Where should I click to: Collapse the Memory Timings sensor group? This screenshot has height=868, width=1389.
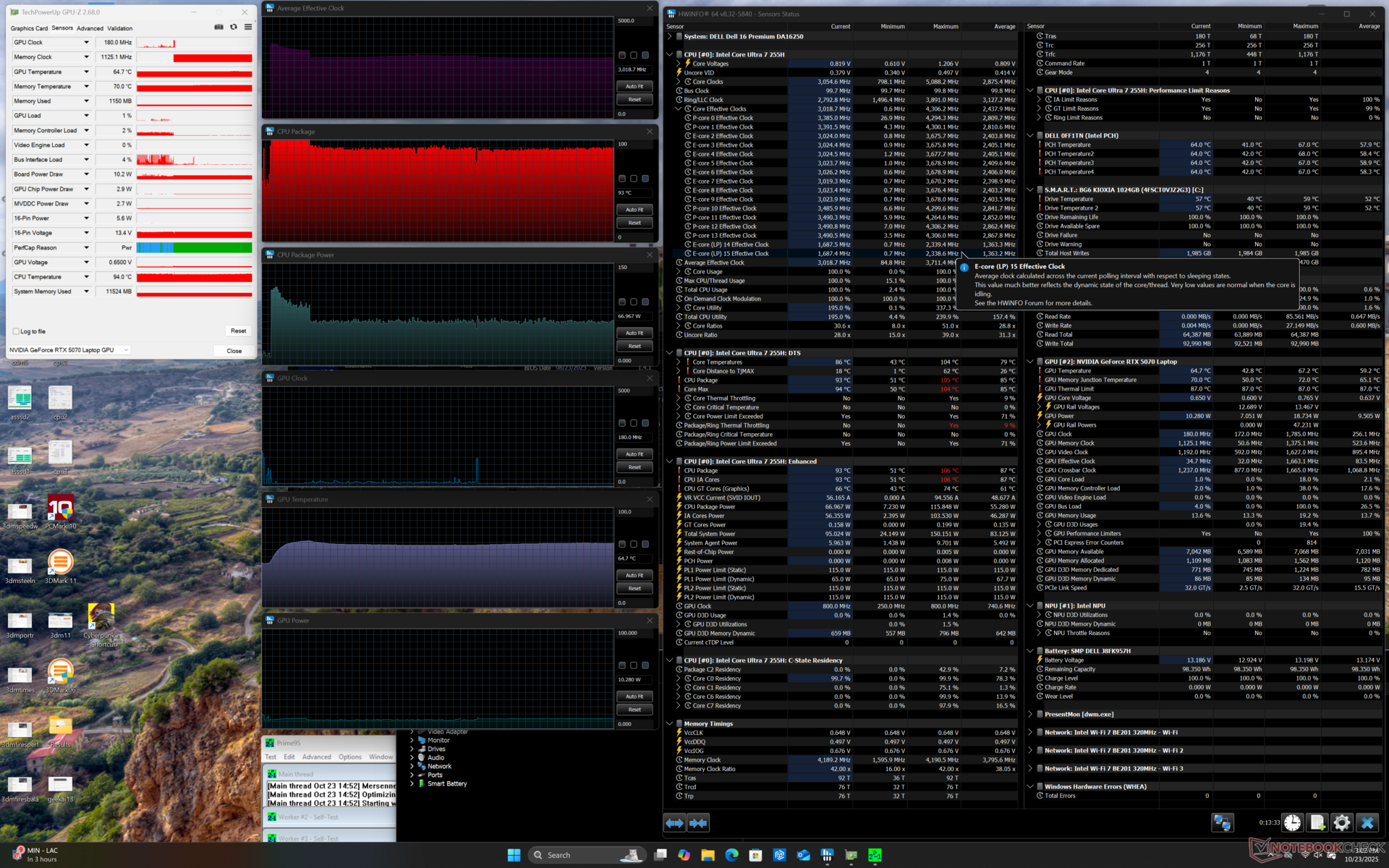(x=669, y=723)
